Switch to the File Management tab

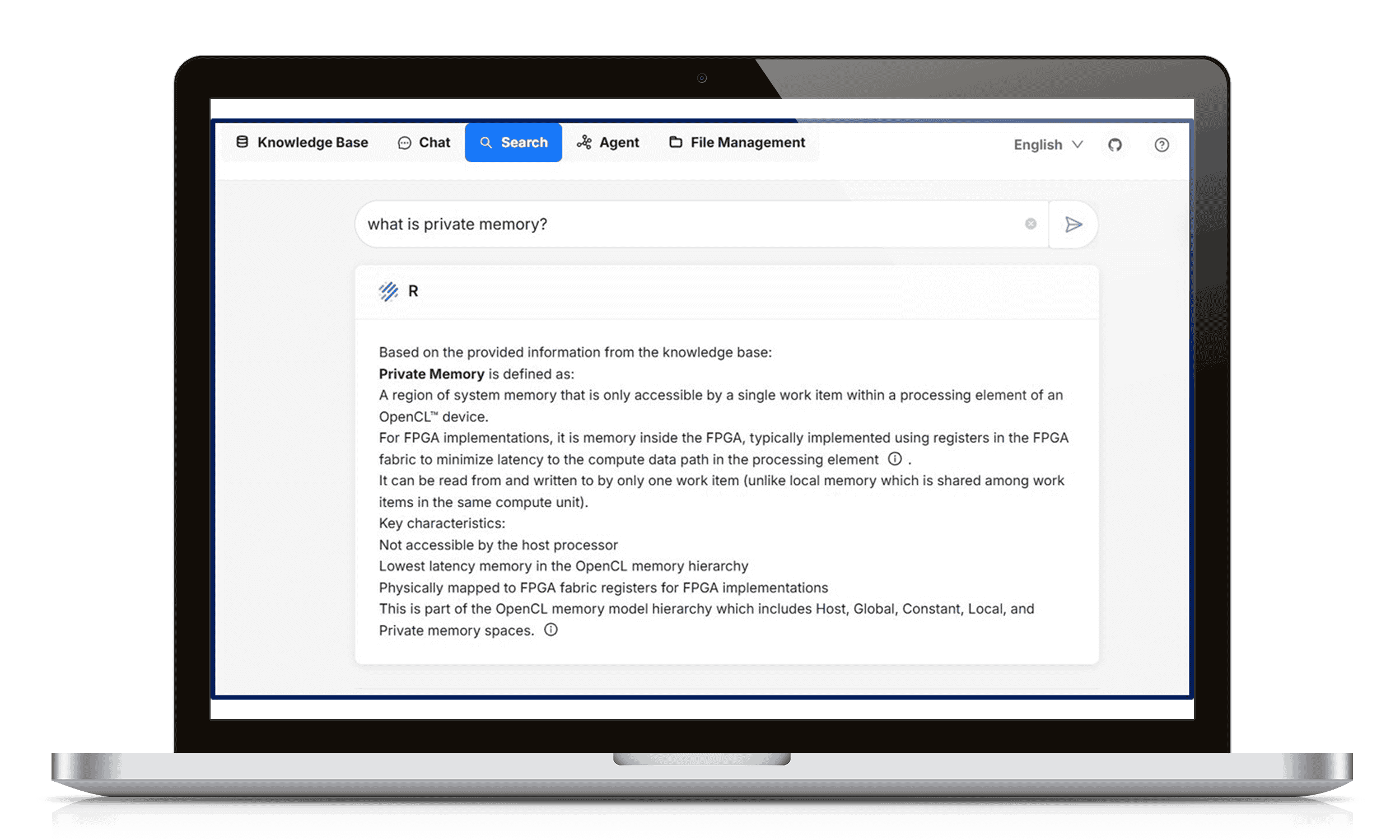pyautogui.click(x=747, y=143)
